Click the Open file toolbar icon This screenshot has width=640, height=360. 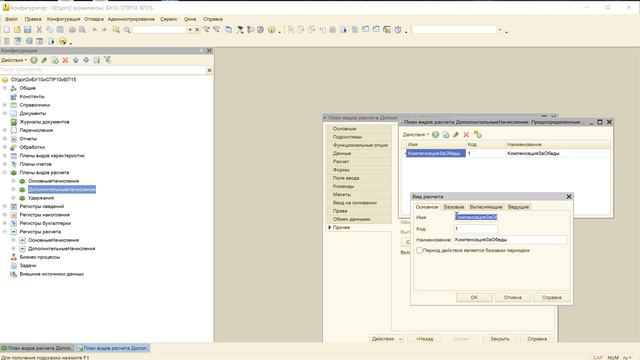point(17,30)
